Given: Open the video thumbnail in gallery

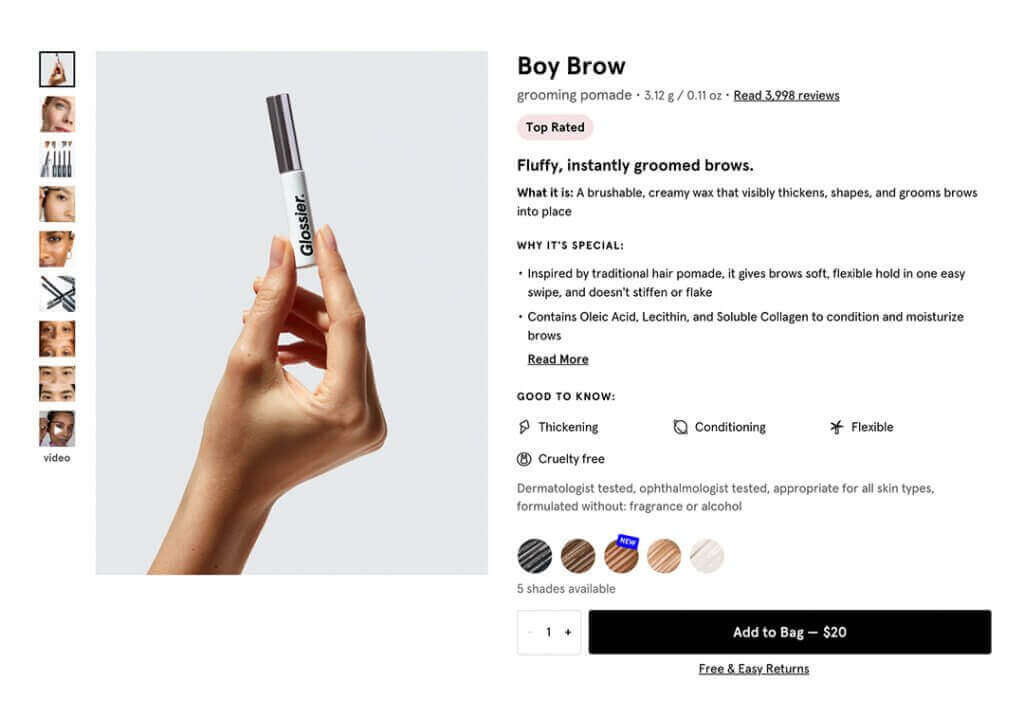Looking at the screenshot, I should point(57,429).
